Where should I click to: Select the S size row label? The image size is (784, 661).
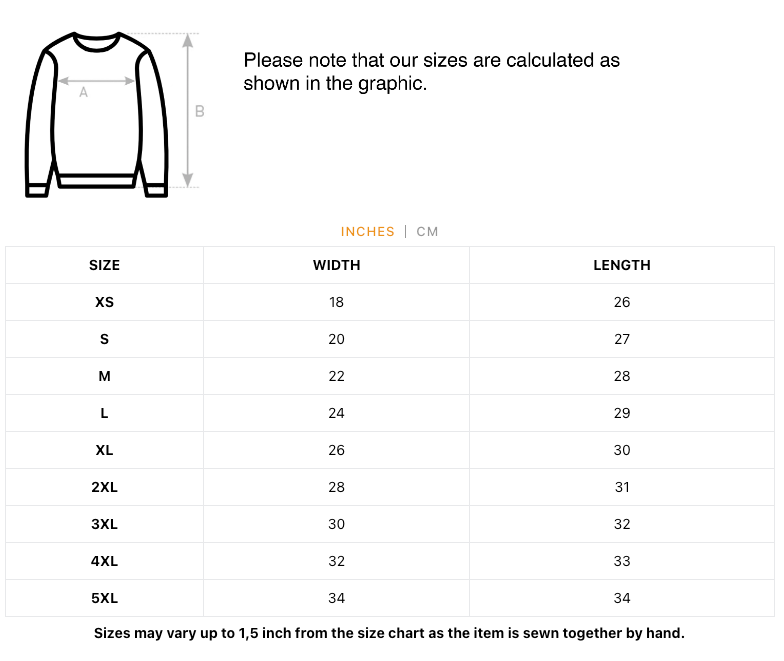point(104,339)
